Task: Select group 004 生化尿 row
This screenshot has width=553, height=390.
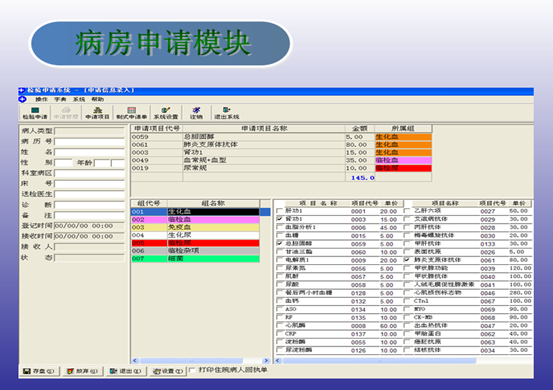Action: click(x=195, y=235)
